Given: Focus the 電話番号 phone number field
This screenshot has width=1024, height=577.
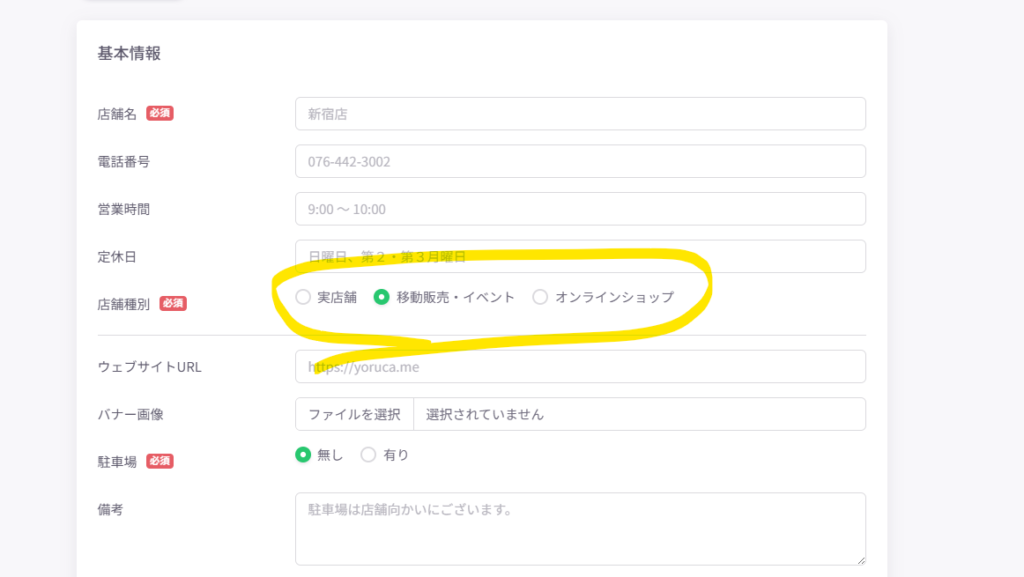Looking at the screenshot, I should tap(580, 161).
